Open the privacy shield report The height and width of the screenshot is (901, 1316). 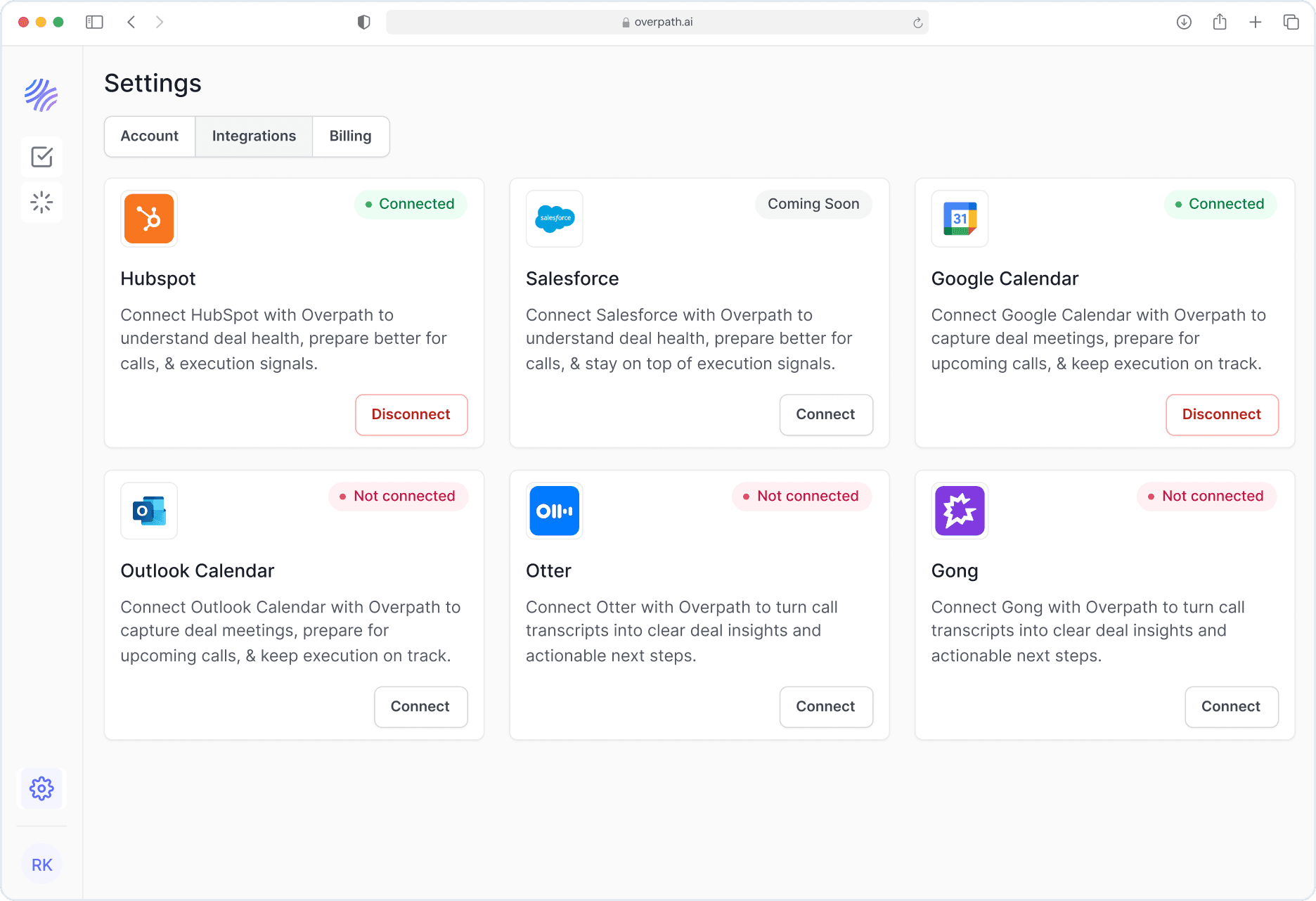[x=363, y=23]
